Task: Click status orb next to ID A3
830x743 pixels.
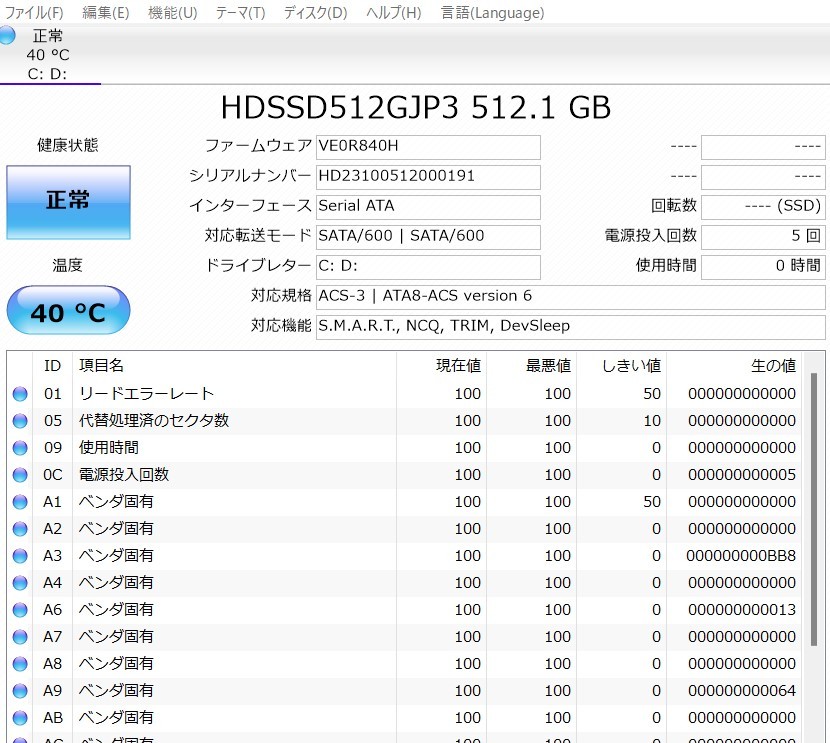Action: point(20,556)
